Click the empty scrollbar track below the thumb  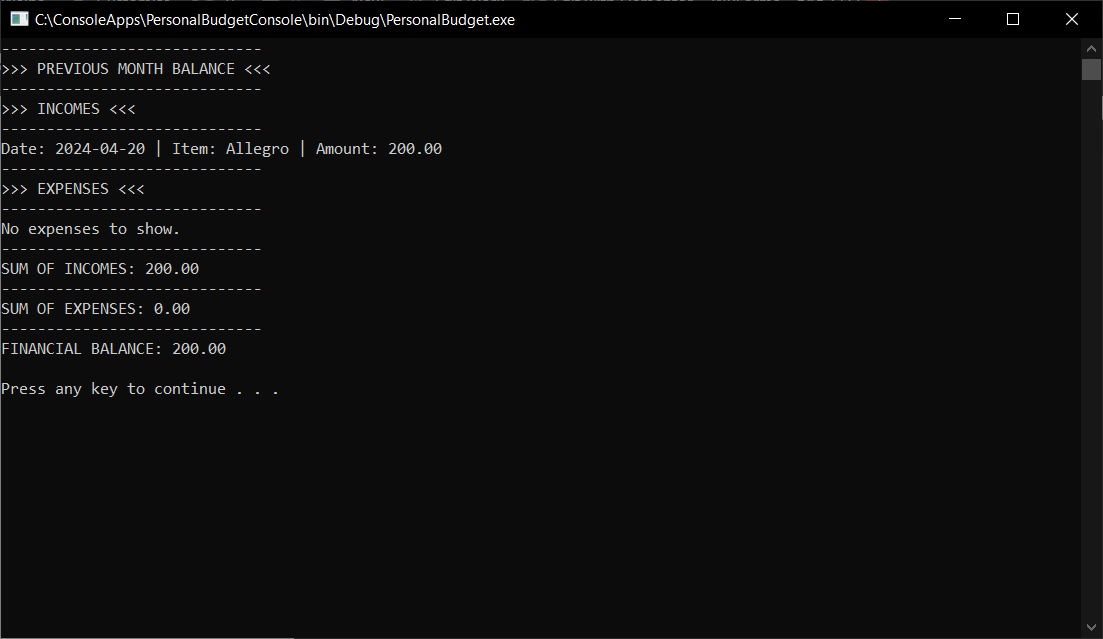1091,350
